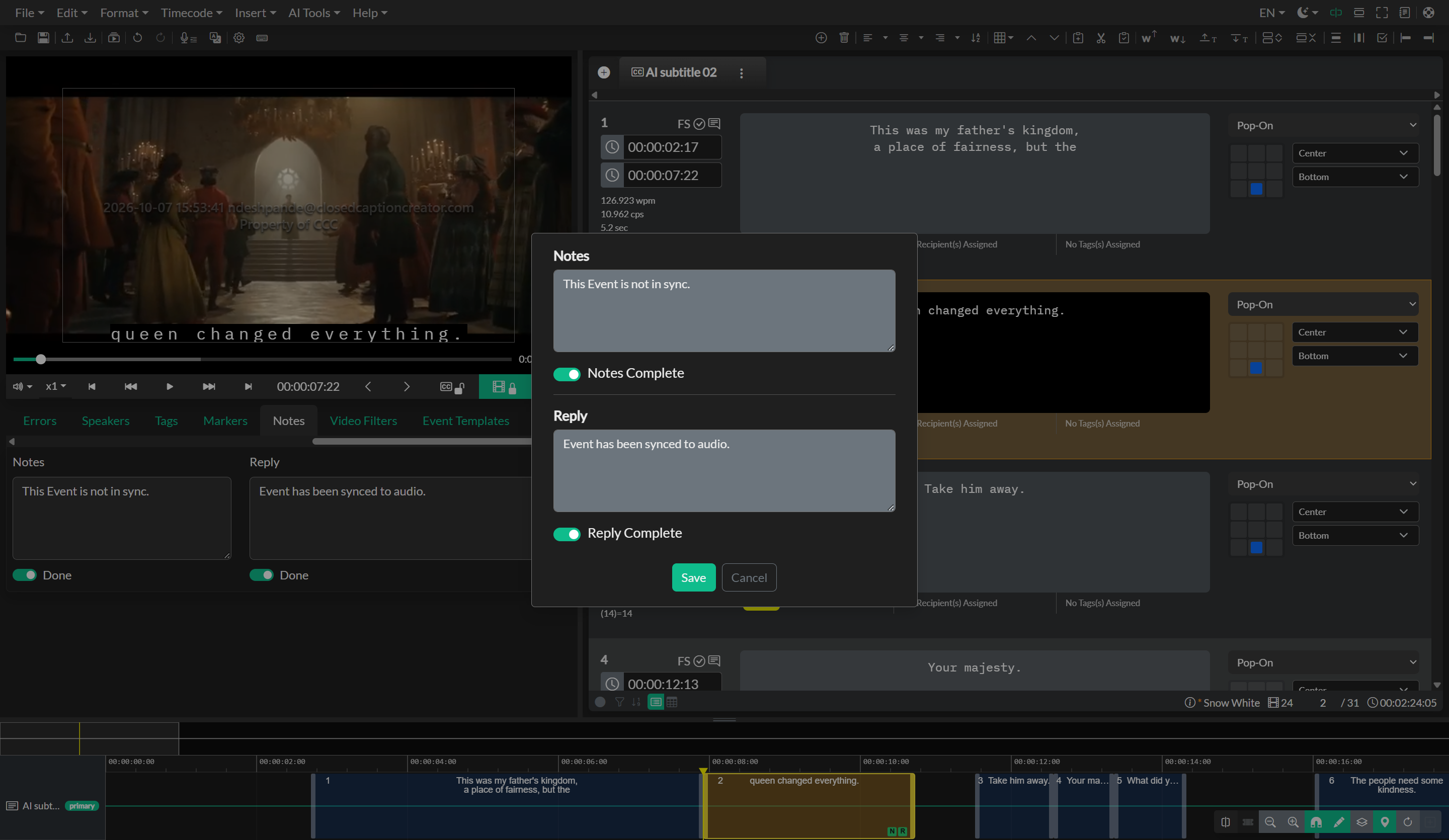
Task: Toggle the caption lock CC icon
Action: tap(452, 387)
